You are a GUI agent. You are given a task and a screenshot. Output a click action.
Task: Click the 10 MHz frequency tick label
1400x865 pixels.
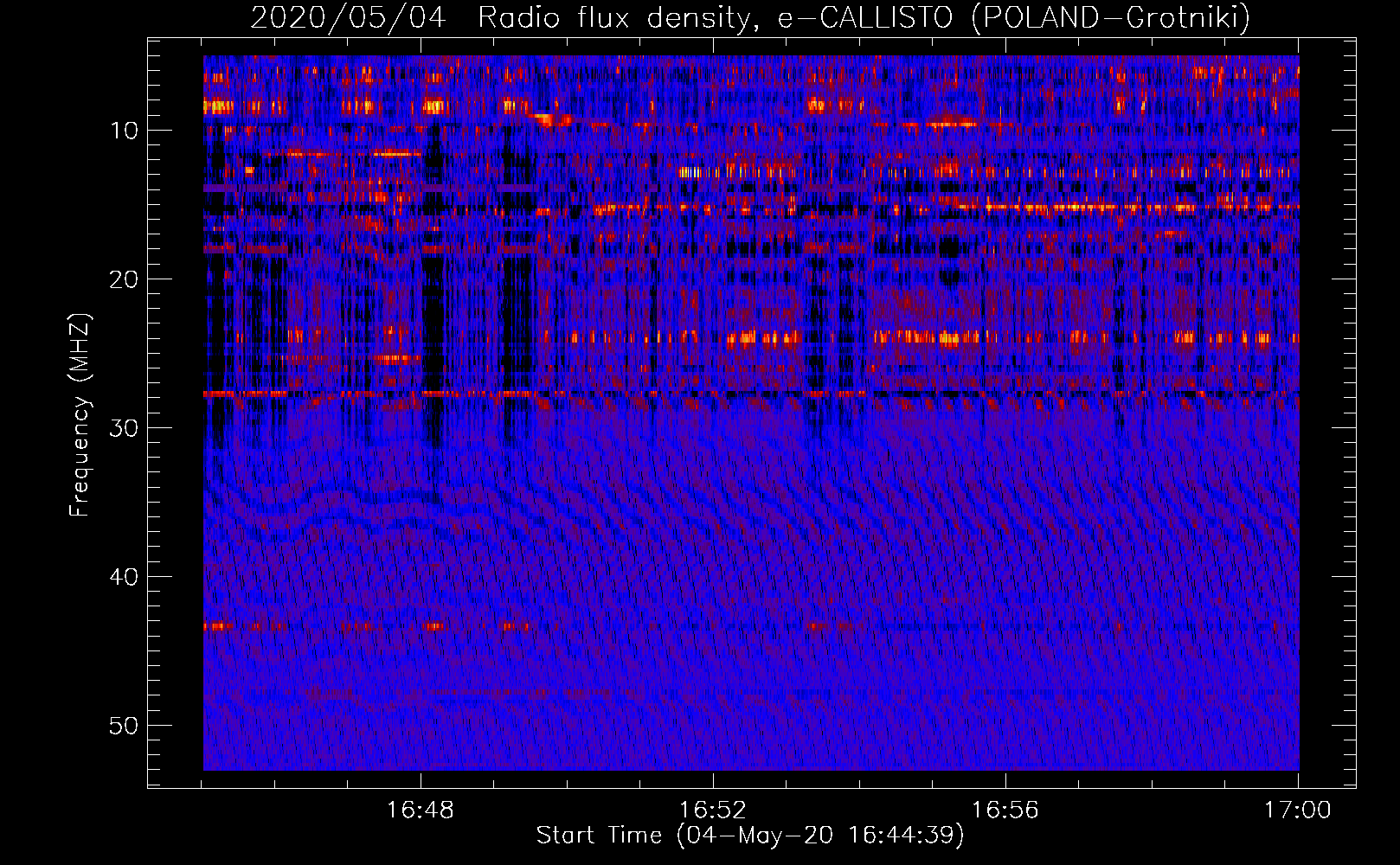coord(124,131)
